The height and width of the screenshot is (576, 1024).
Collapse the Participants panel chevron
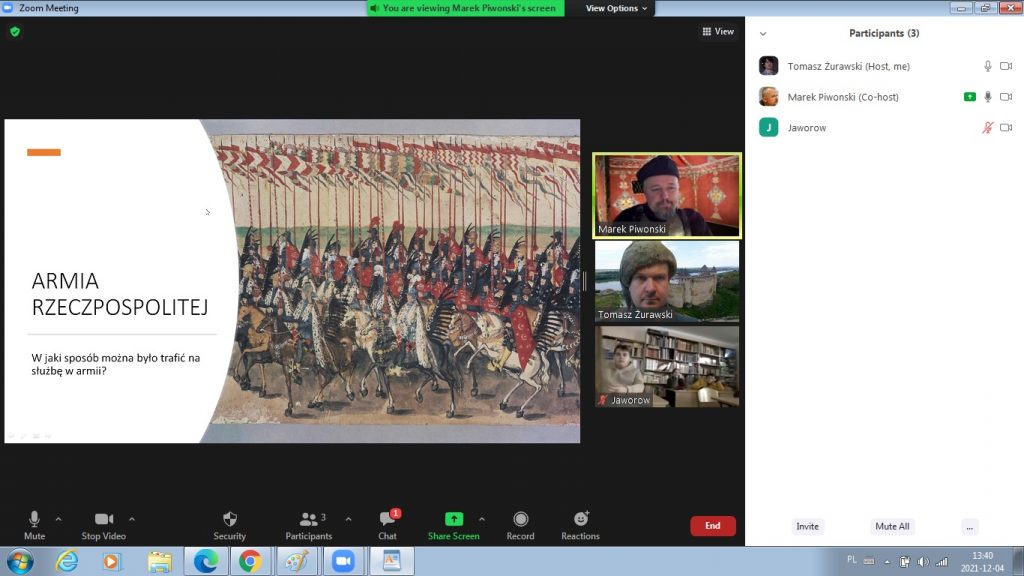pos(763,33)
